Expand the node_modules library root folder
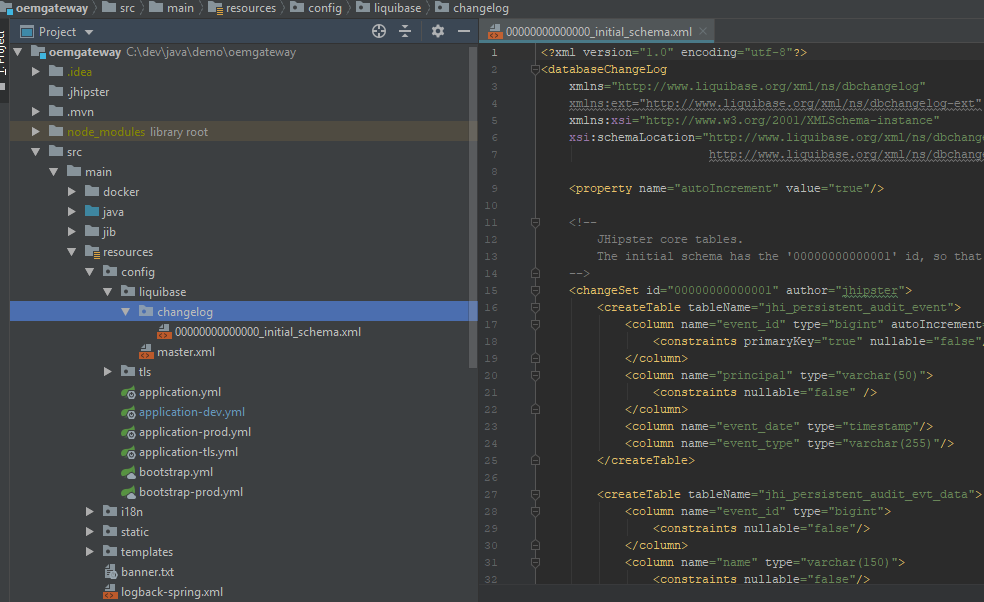 [x=36, y=132]
